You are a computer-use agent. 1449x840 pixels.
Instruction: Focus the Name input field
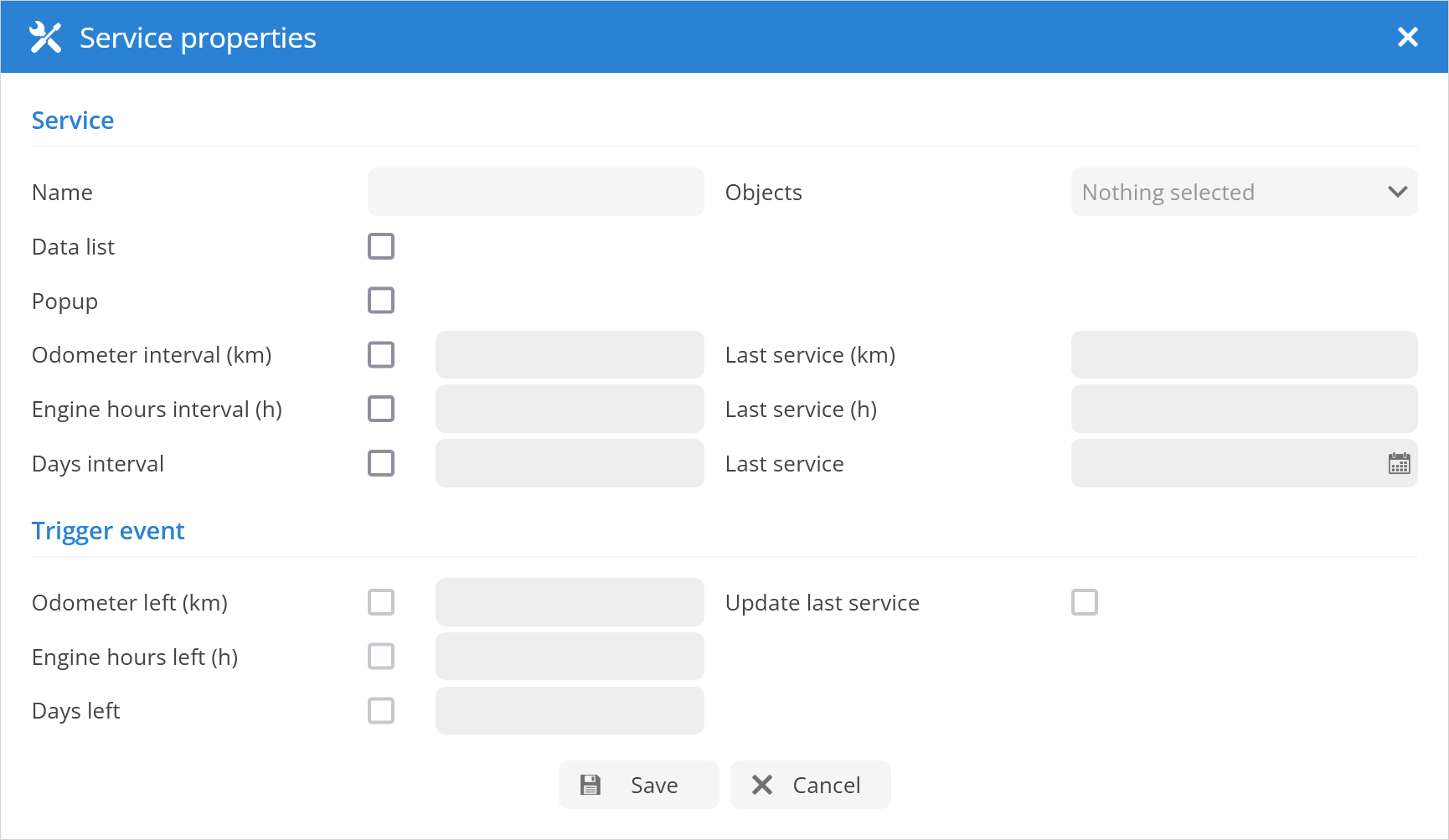[535, 193]
